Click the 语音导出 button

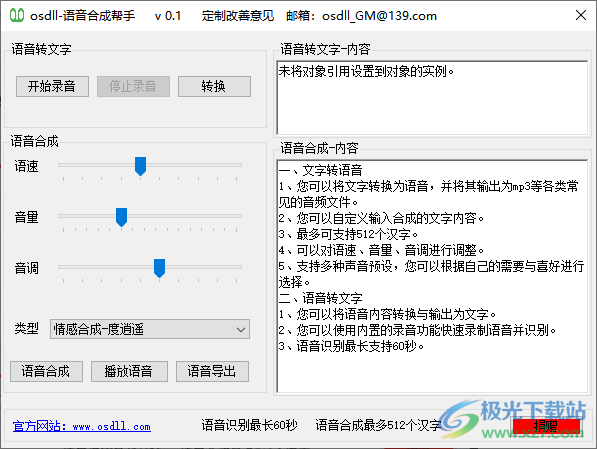[212, 371]
